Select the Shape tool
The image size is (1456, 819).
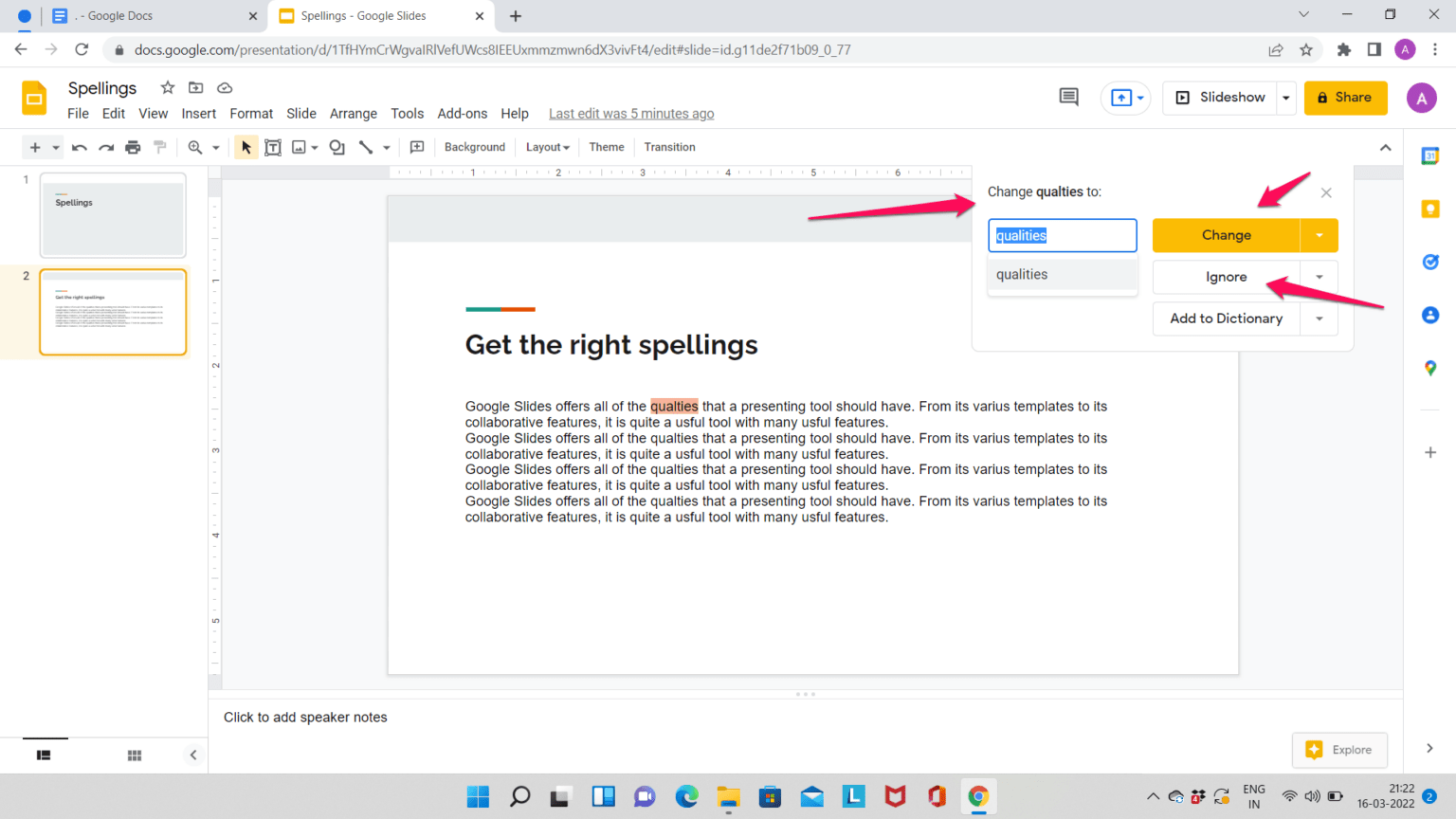337,147
